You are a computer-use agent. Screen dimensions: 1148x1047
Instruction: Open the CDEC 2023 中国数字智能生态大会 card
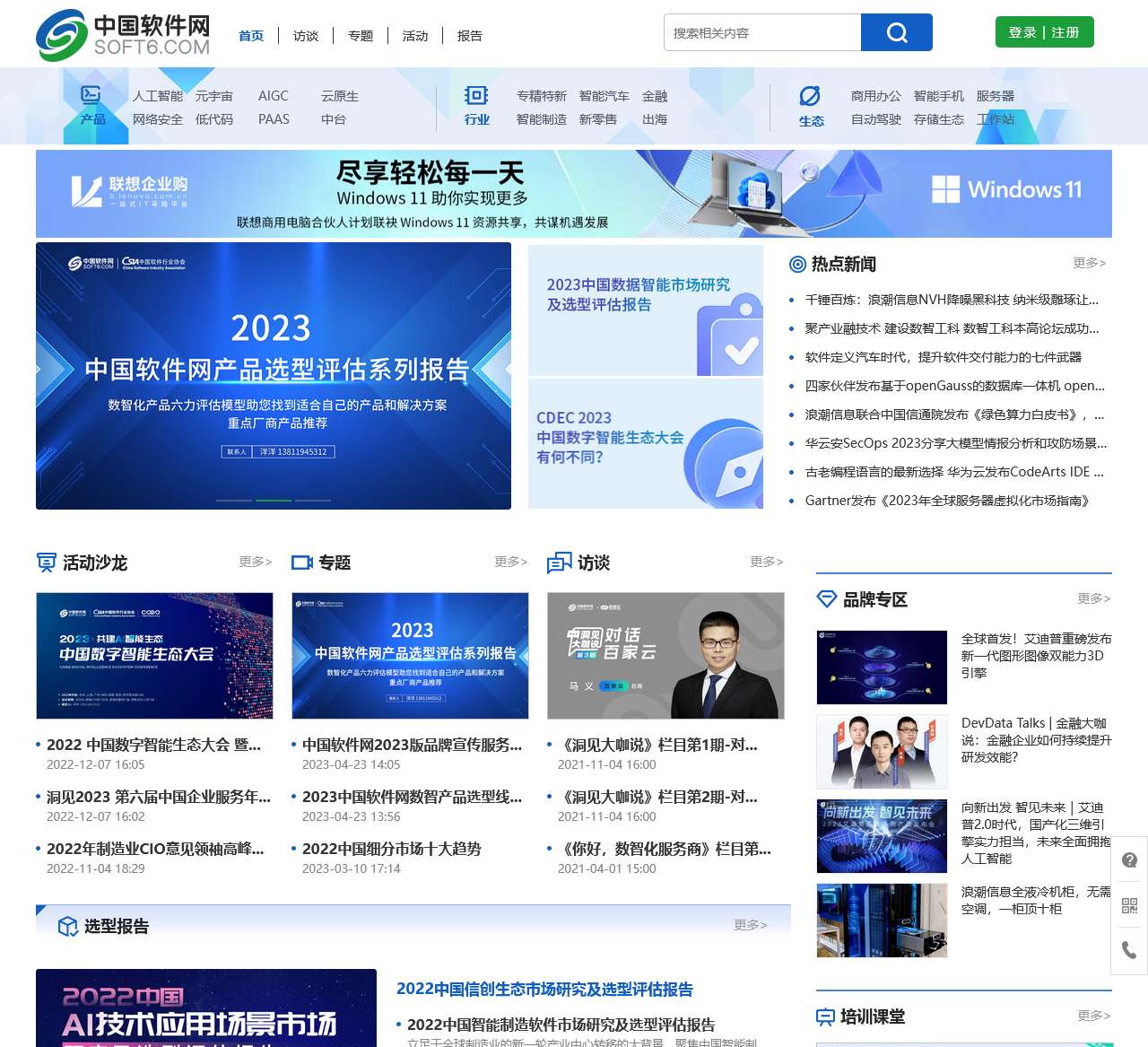tap(646, 443)
